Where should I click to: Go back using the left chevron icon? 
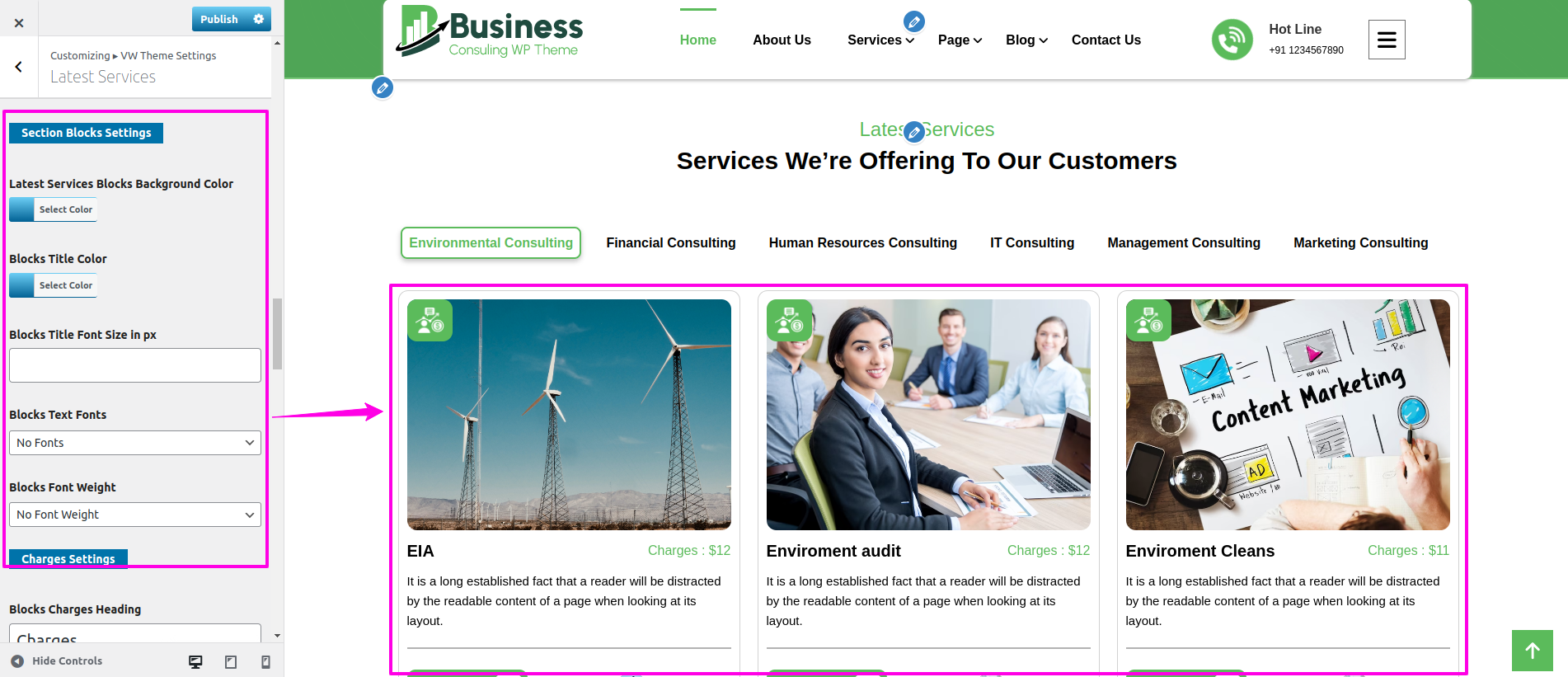(19, 67)
